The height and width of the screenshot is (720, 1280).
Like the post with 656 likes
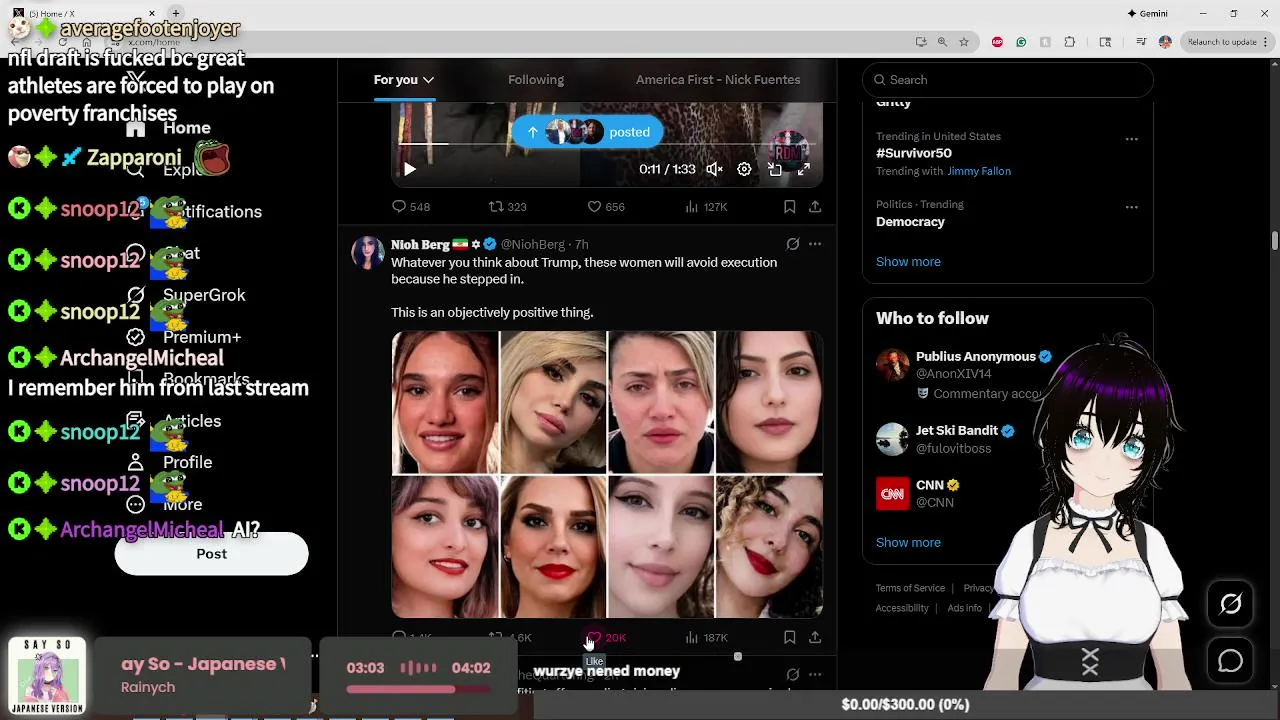pyautogui.click(x=605, y=207)
